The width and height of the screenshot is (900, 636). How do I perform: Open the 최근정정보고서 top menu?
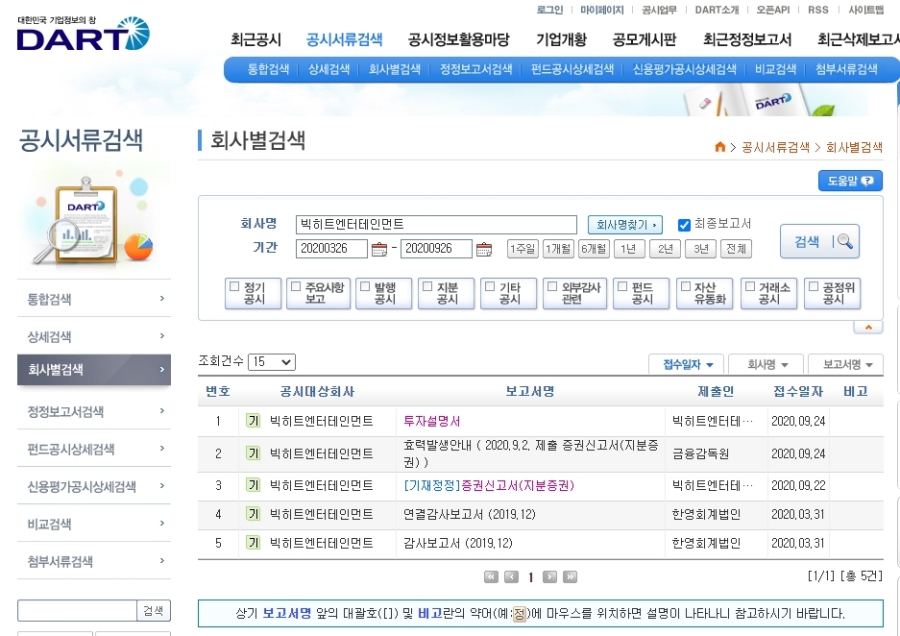(x=747, y=40)
